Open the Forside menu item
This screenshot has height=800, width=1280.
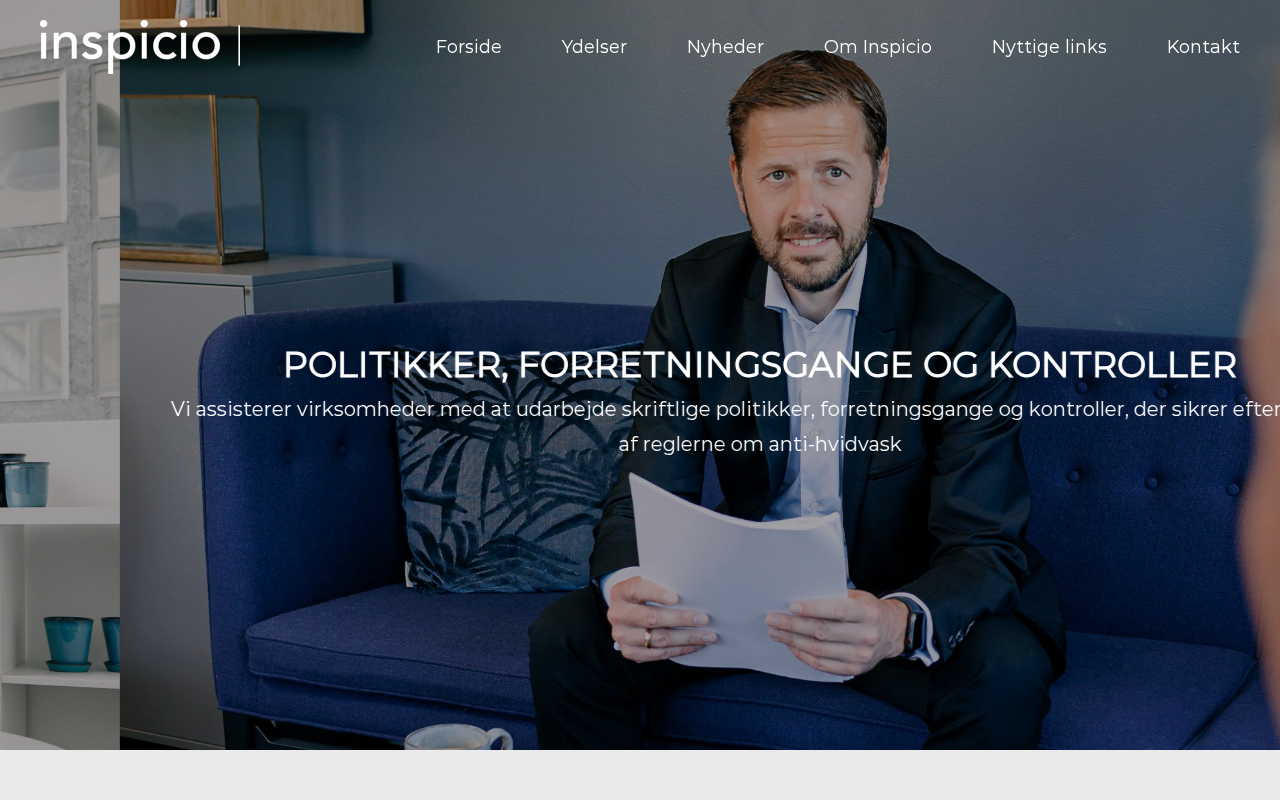pos(468,47)
